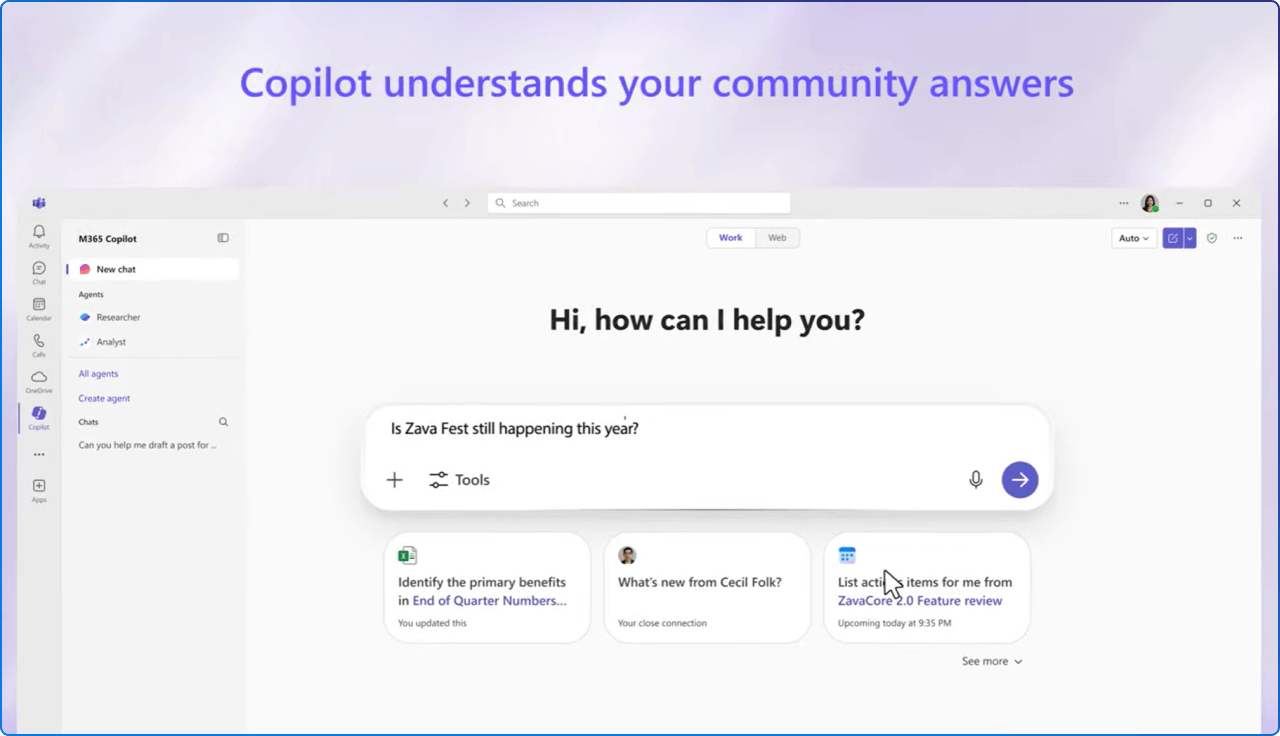The width and height of the screenshot is (1280, 736).
Task: Go back with the left arrow
Action: tap(446, 203)
